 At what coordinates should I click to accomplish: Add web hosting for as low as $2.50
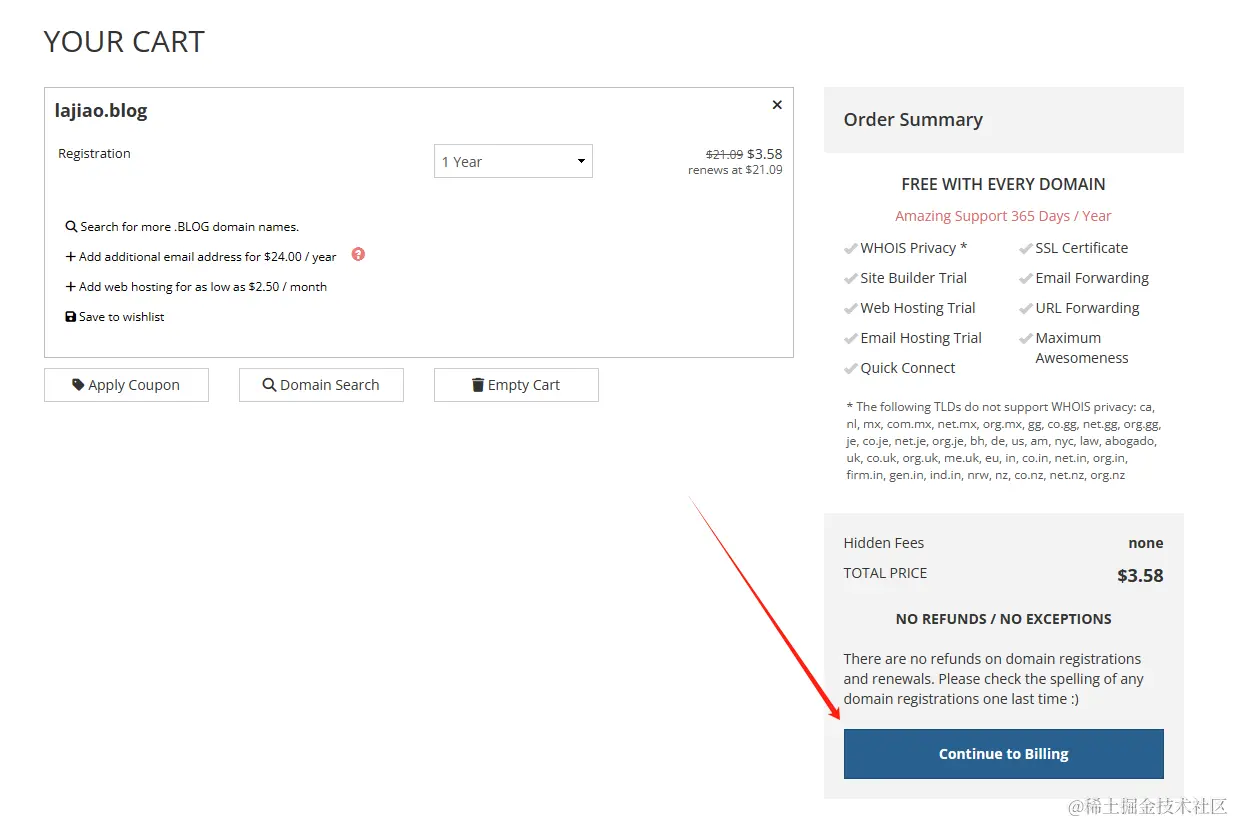tap(196, 287)
